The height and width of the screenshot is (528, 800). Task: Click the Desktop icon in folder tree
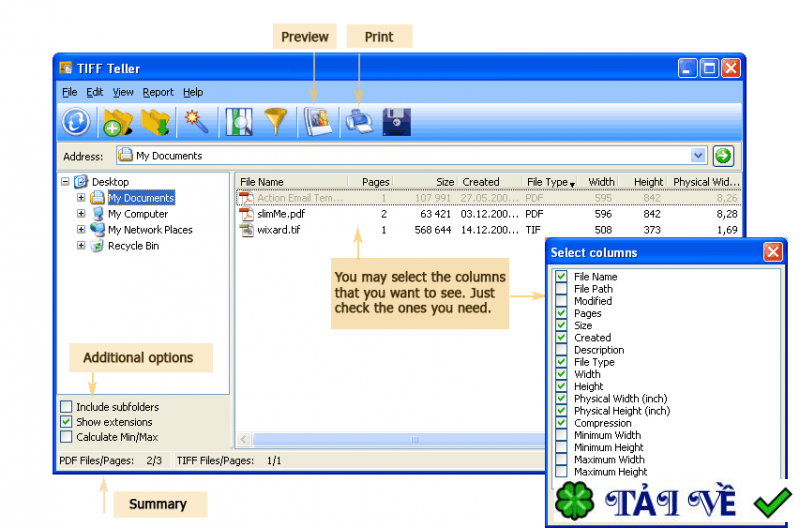point(81,182)
